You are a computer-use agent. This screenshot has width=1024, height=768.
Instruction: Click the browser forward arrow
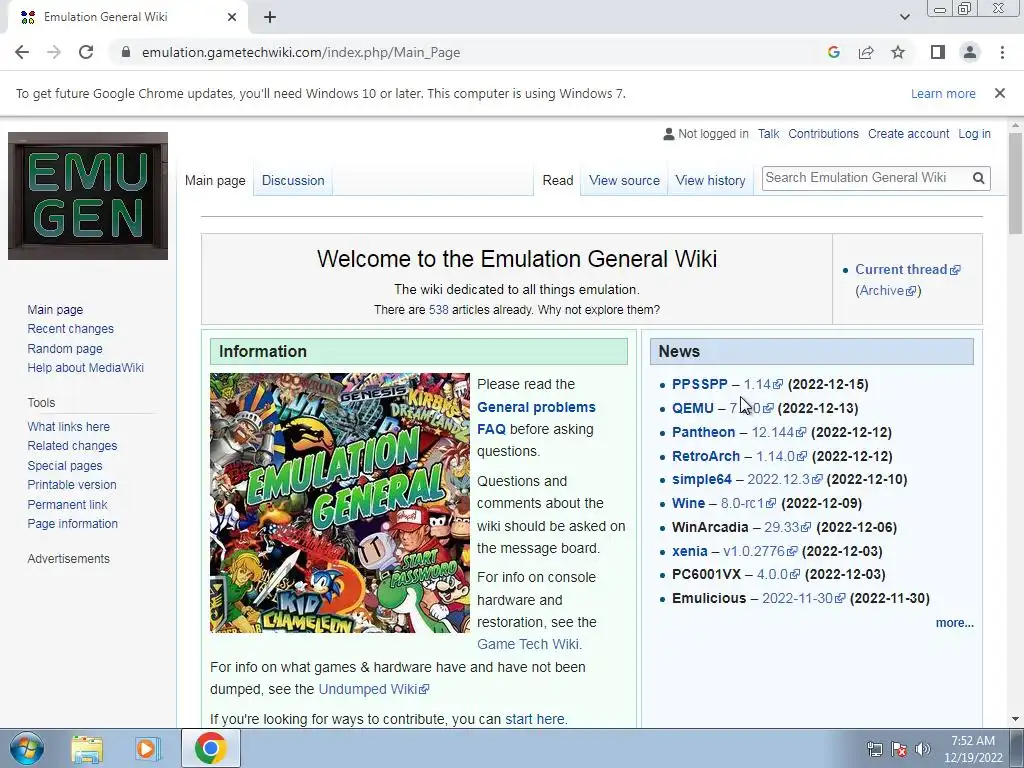[54, 52]
